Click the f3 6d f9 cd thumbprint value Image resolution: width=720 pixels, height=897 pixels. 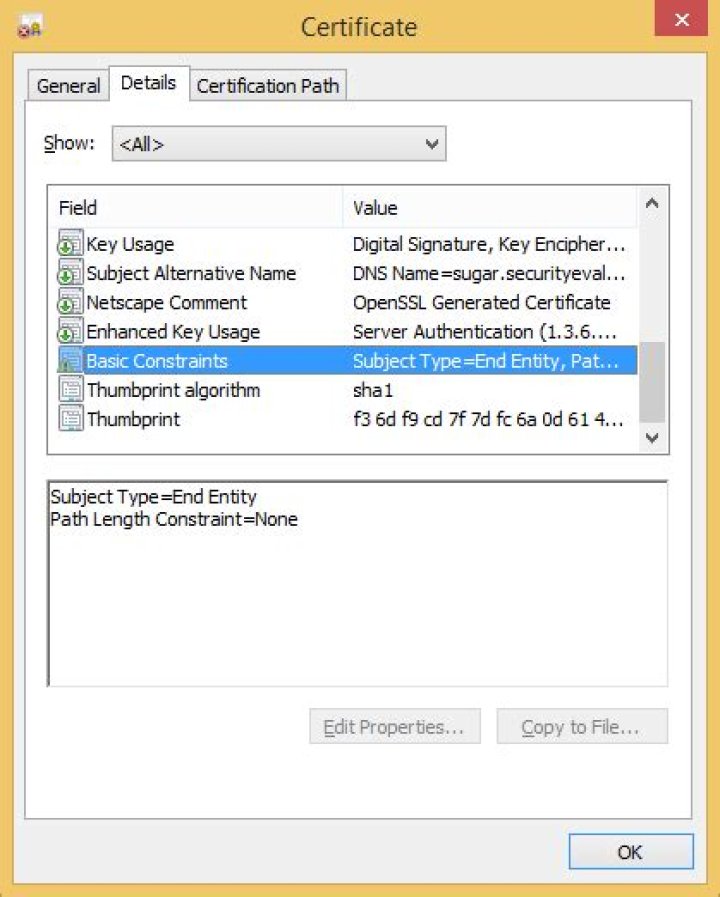pyautogui.click(x=488, y=419)
